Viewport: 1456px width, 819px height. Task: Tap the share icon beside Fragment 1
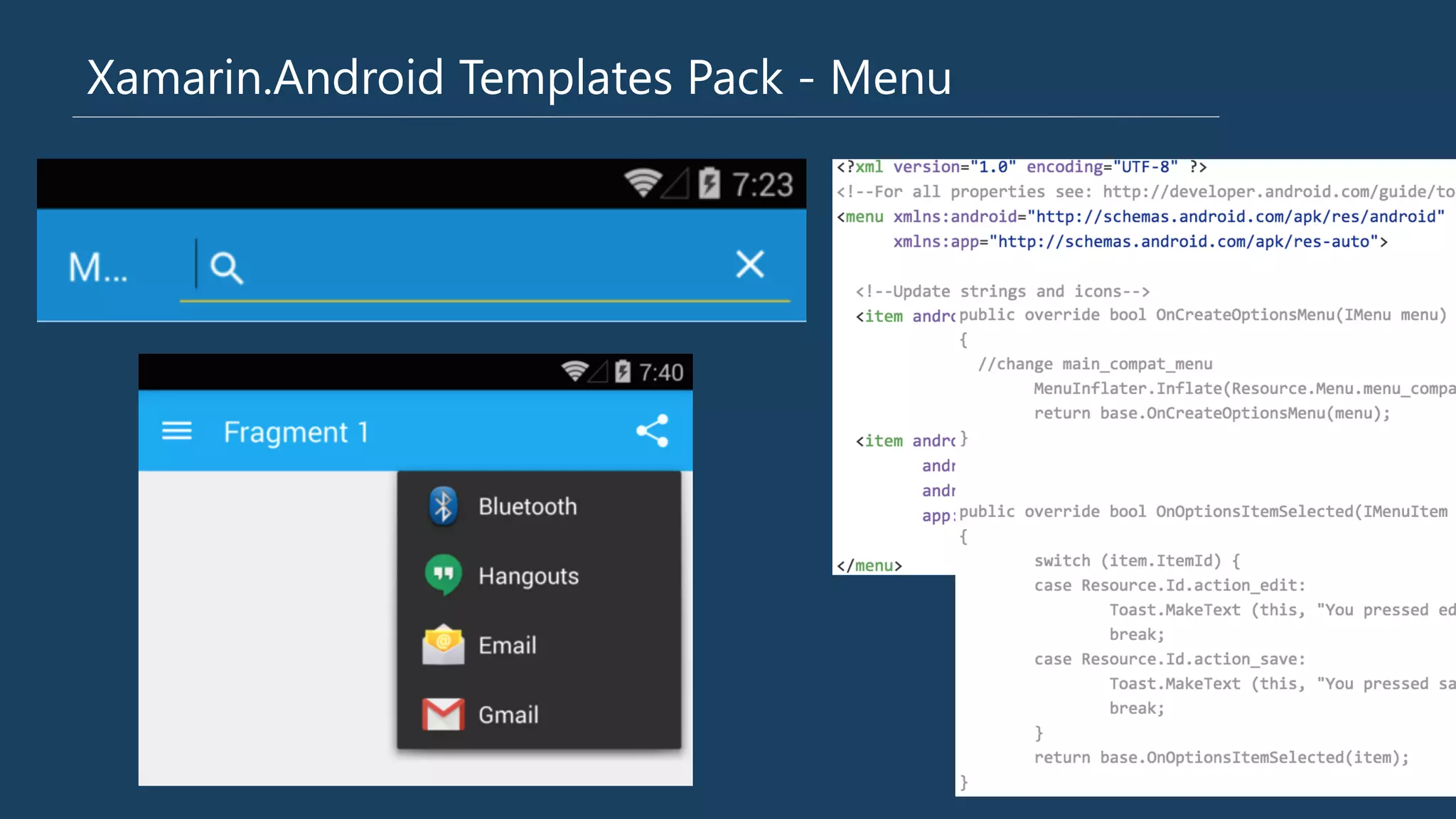point(653,430)
